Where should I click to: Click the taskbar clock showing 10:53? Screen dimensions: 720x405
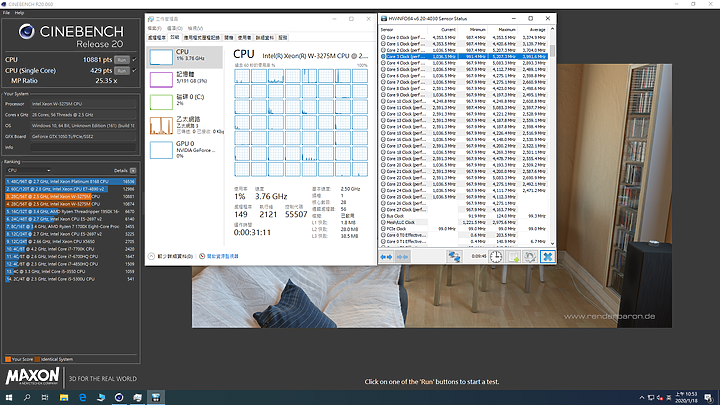(686, 397)
